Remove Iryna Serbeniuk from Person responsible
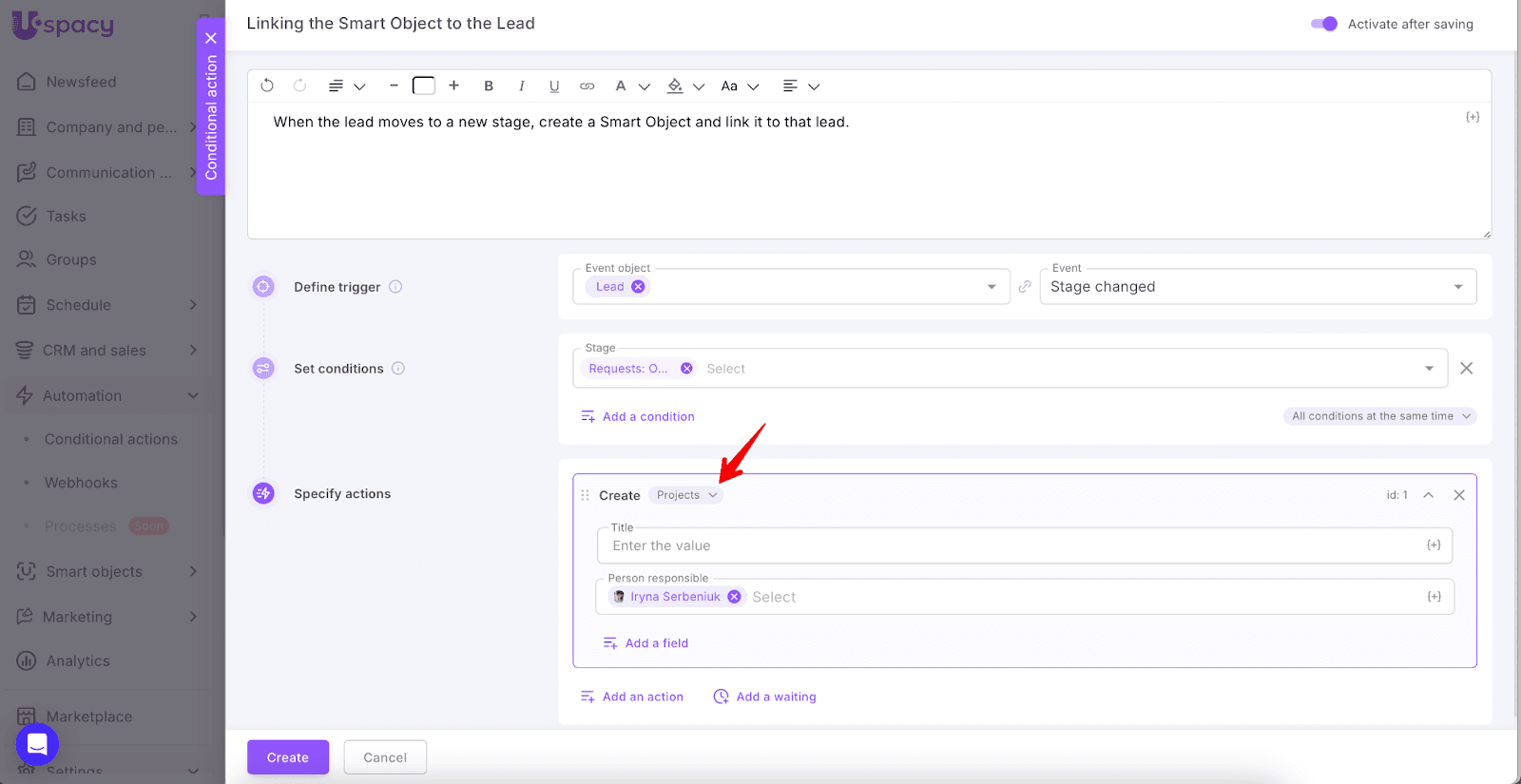This screenshot has height=784, width=1521. pos(734,597)
